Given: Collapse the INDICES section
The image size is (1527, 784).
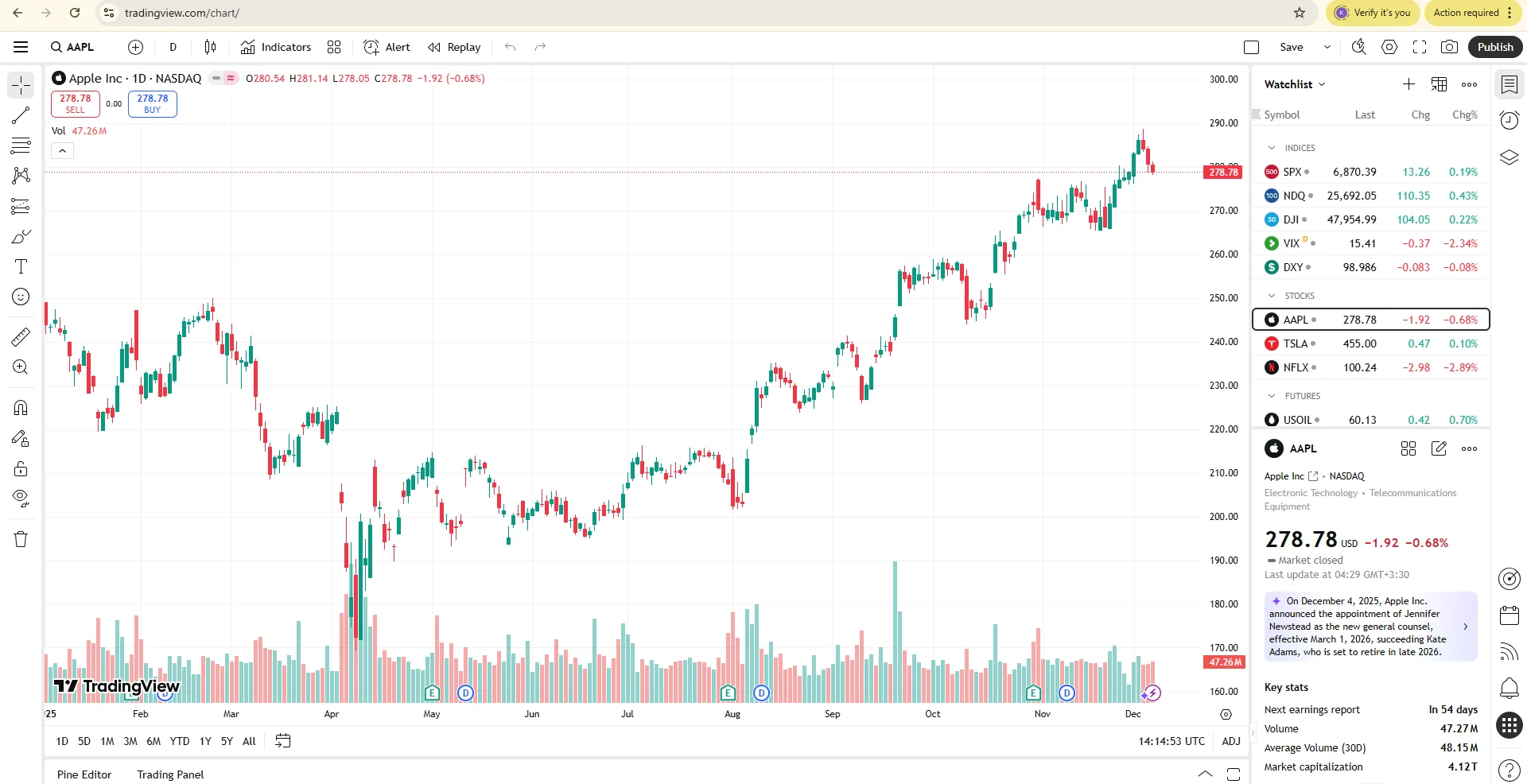Looking at the screenshot, I should click(x=1272, y=148).
